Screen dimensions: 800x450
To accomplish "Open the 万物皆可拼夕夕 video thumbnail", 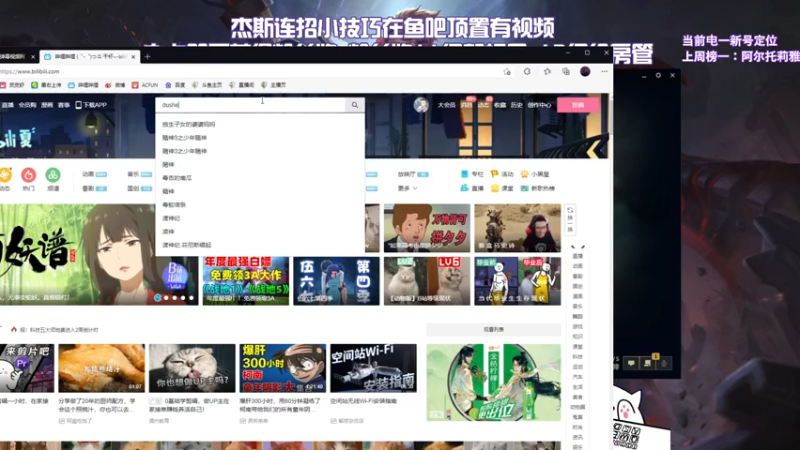I will (x=427, y=228).
